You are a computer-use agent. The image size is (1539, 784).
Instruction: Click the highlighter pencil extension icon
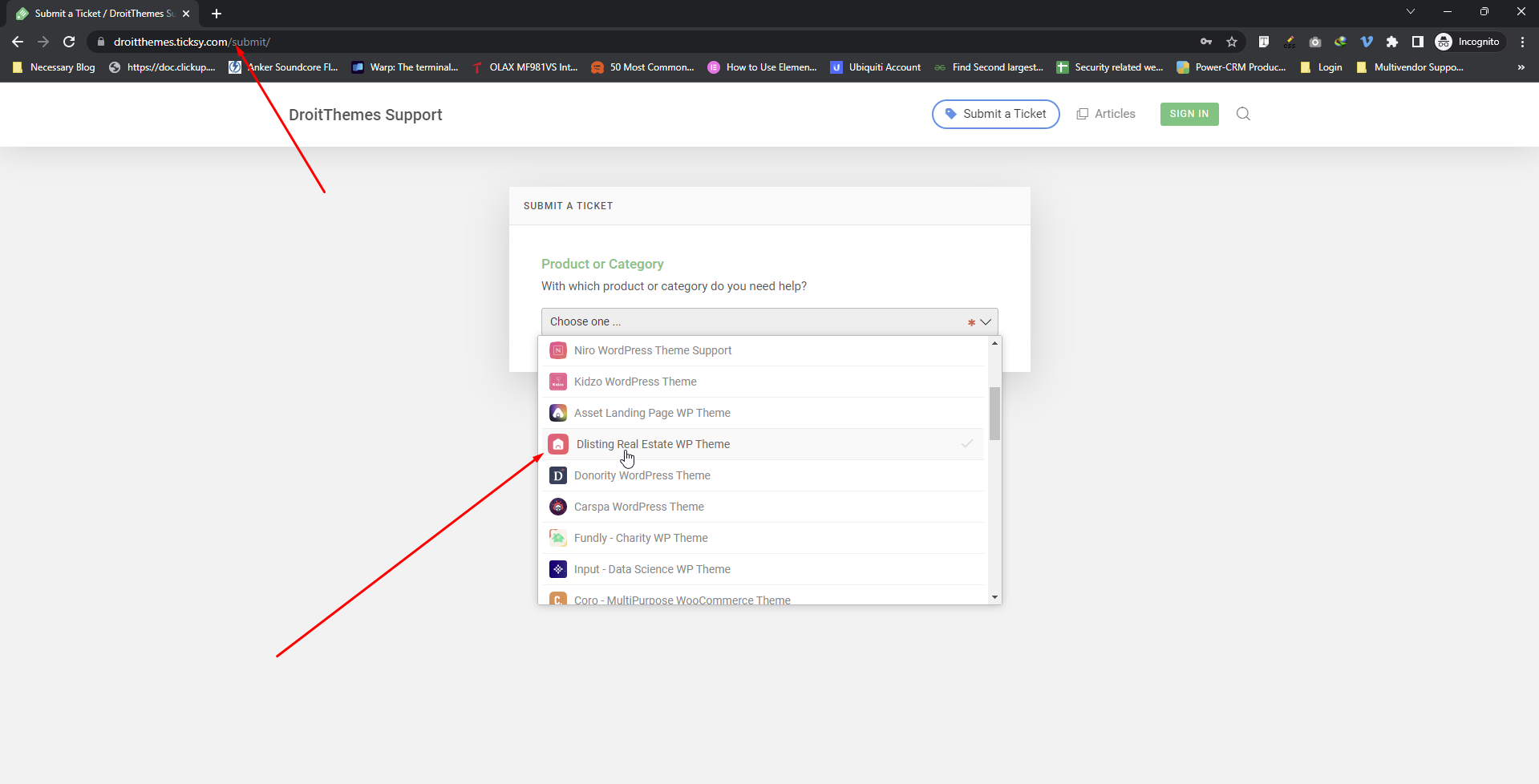[x=1290, y=42]
